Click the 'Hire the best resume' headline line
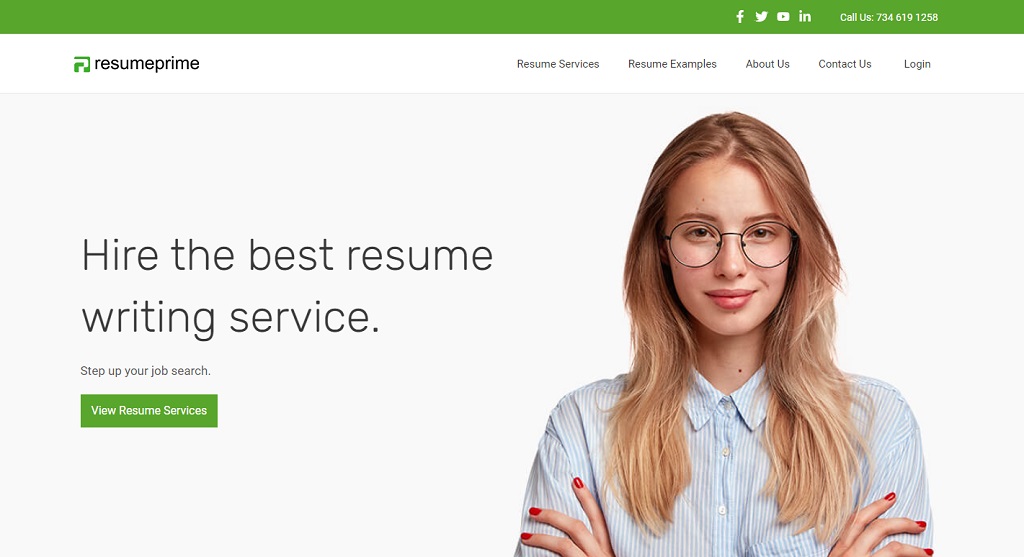The image size is (1024, 557). pyautogui.click(x=287, y=255)
